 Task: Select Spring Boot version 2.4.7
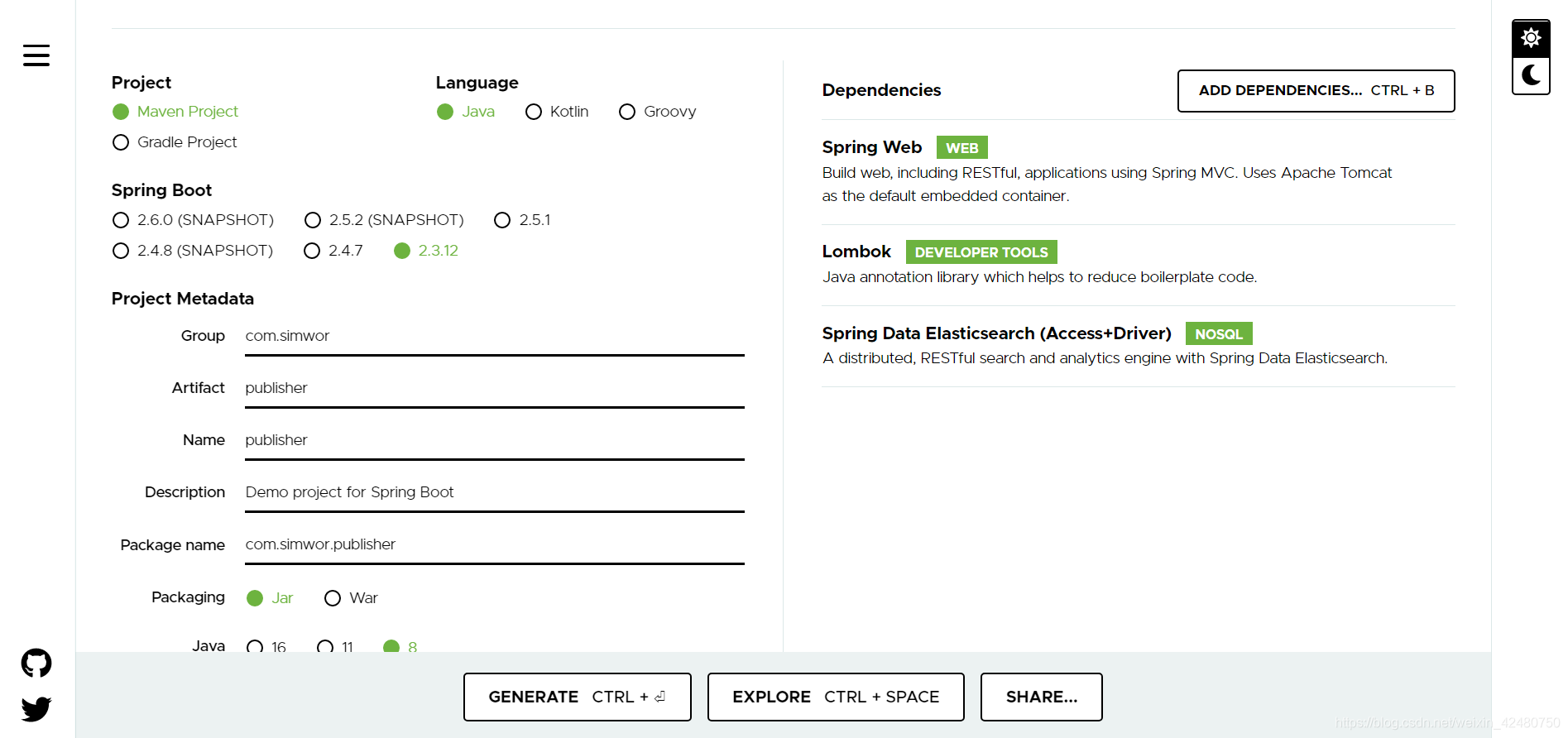tap(333, 251)
